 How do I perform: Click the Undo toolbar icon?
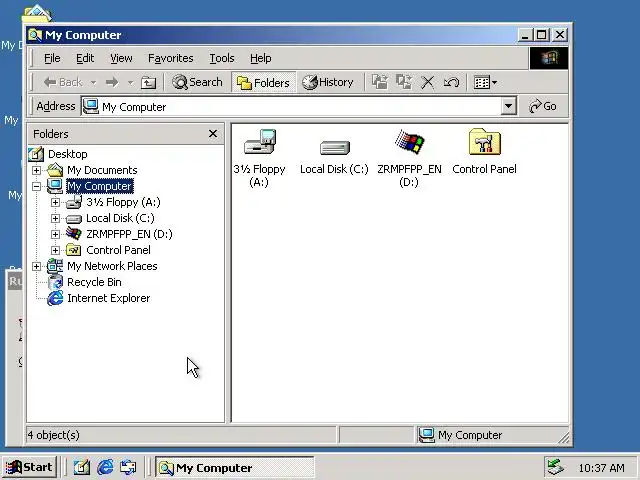coord(451,82)
